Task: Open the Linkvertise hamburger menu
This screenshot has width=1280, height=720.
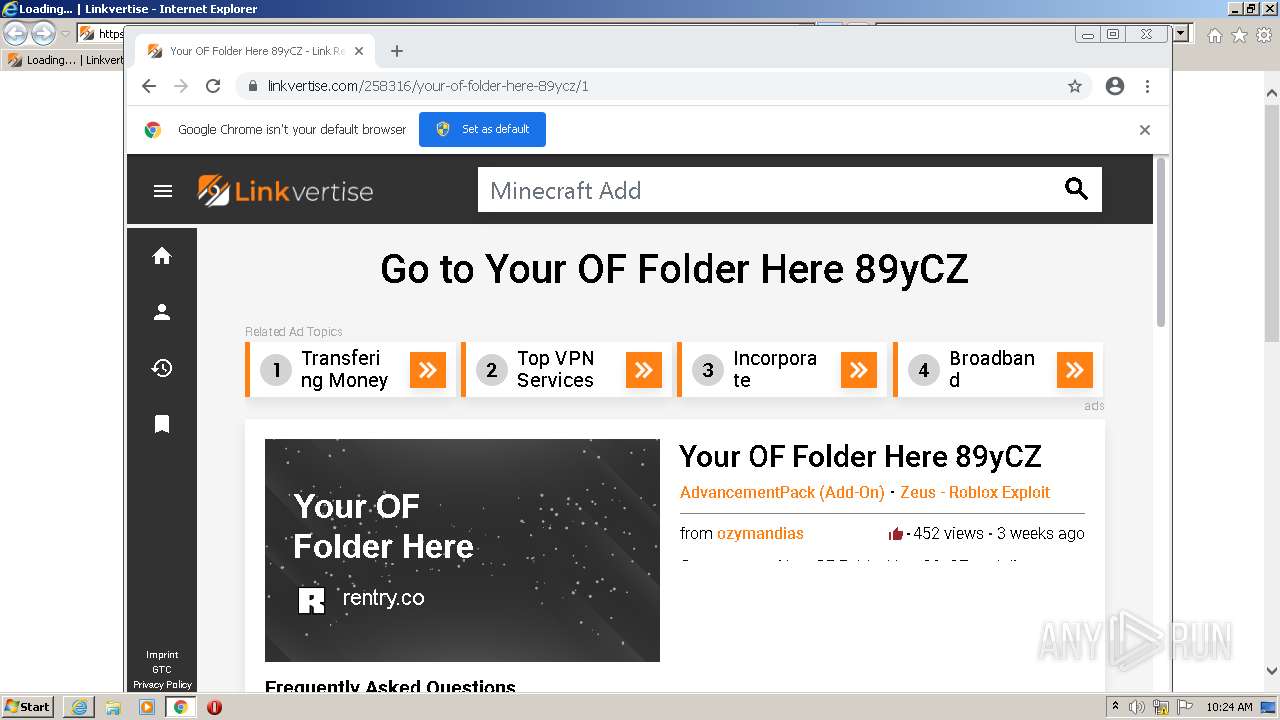Action: 163,191
